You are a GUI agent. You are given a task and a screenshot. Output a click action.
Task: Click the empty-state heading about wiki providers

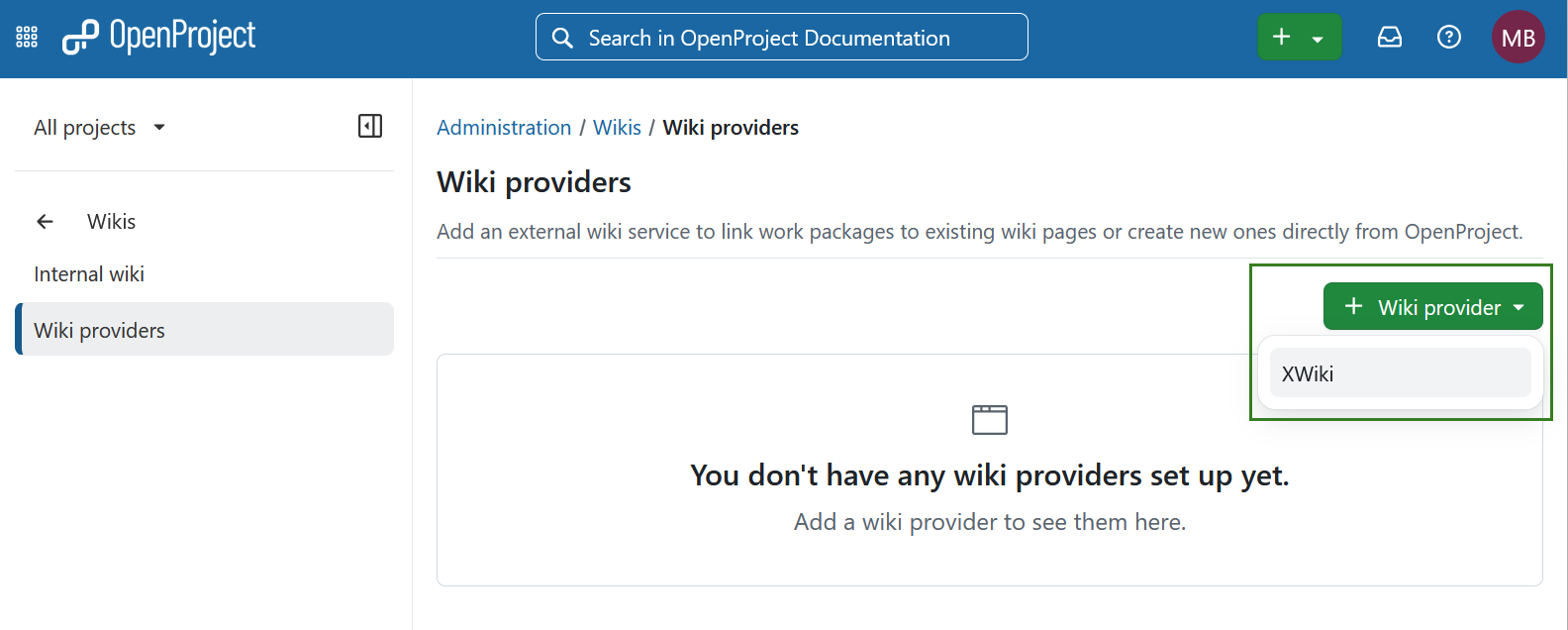coord(990,475)
